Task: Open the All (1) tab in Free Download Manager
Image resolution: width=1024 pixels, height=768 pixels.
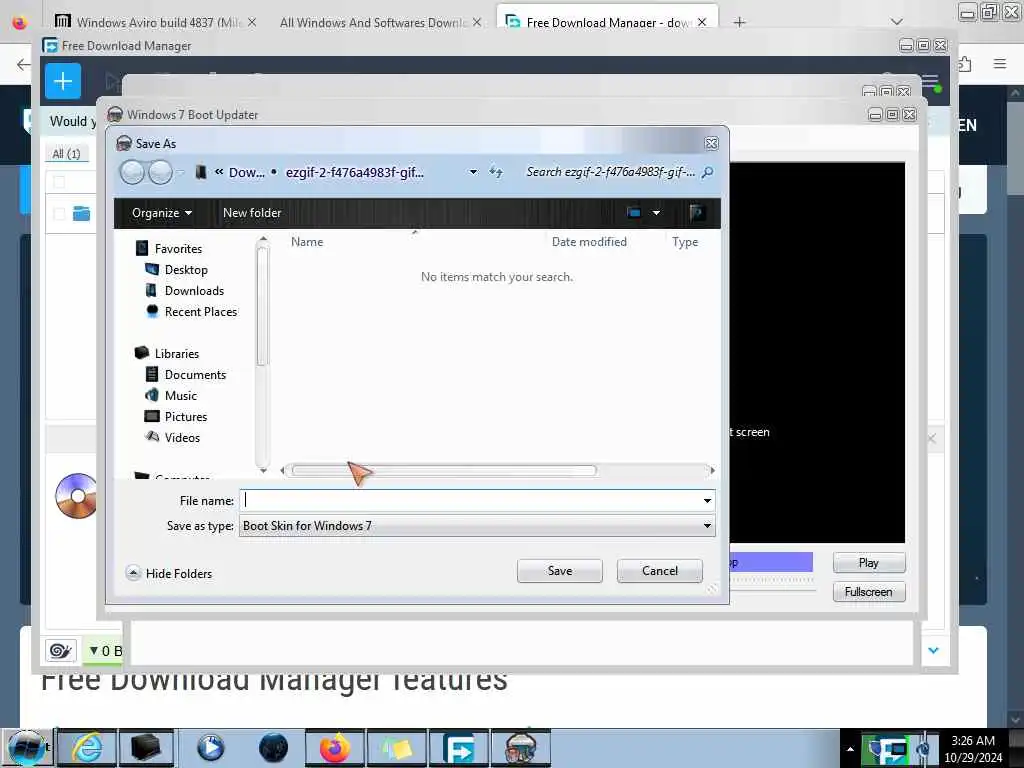Action: 66,154
